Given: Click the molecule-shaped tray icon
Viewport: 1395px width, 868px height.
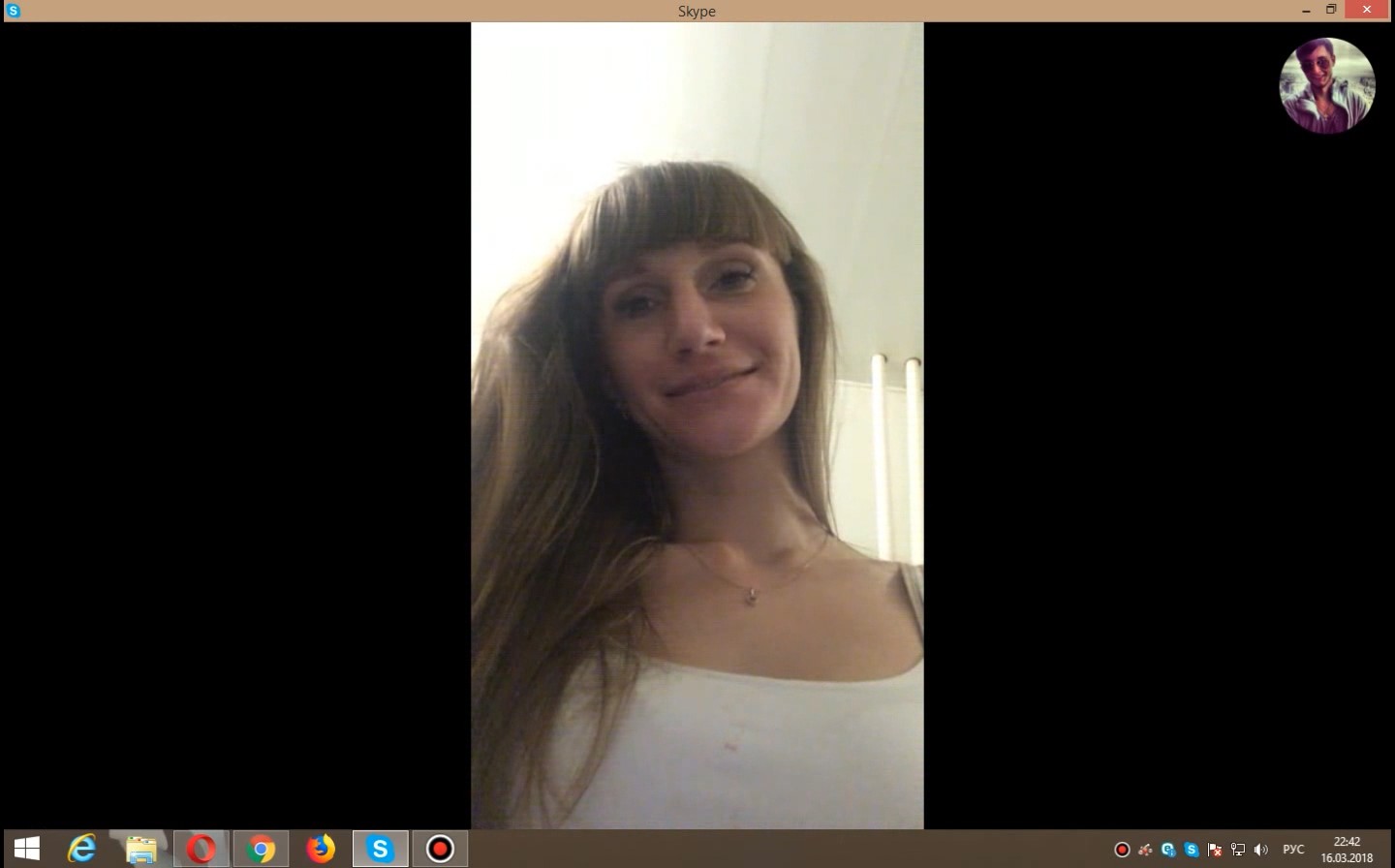Looking at the screenshot, I should (x=1145, y=850).
